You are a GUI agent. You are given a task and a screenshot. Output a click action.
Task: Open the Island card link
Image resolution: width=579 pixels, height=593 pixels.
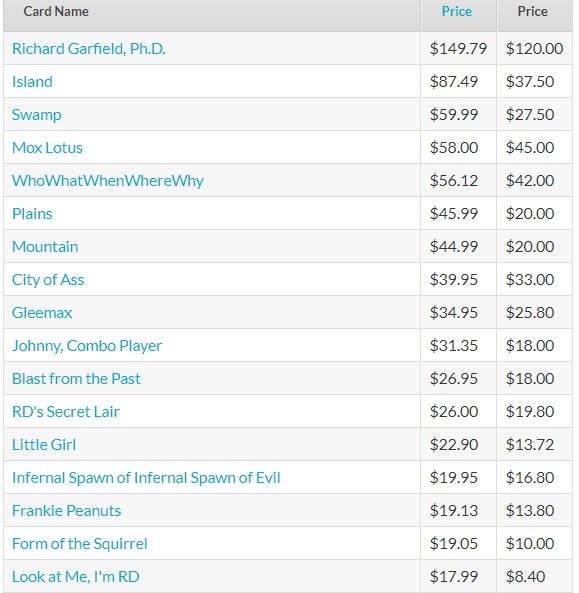coord(32,82)
